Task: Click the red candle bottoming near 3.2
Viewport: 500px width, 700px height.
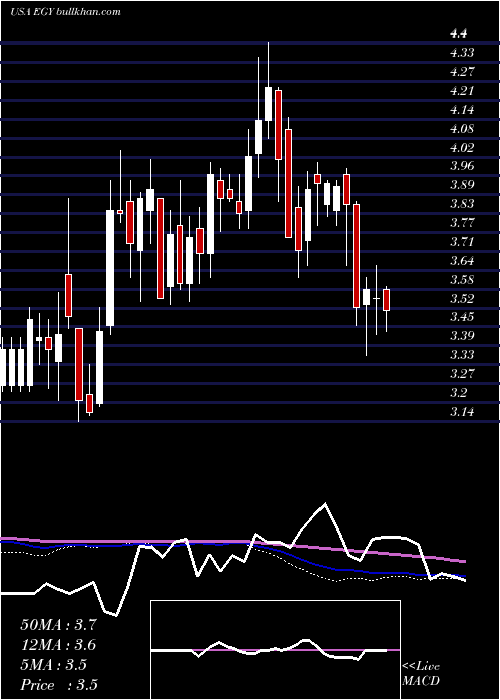Action: [x=79, y=364]
